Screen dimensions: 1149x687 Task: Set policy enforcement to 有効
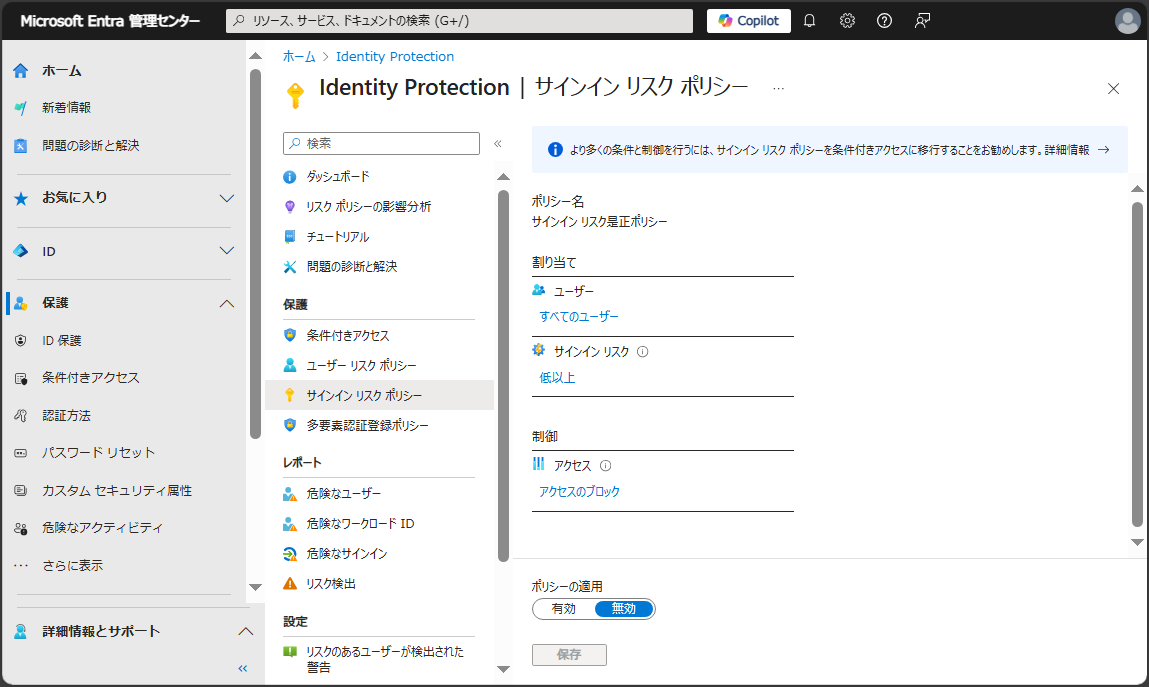coord(564,609)
